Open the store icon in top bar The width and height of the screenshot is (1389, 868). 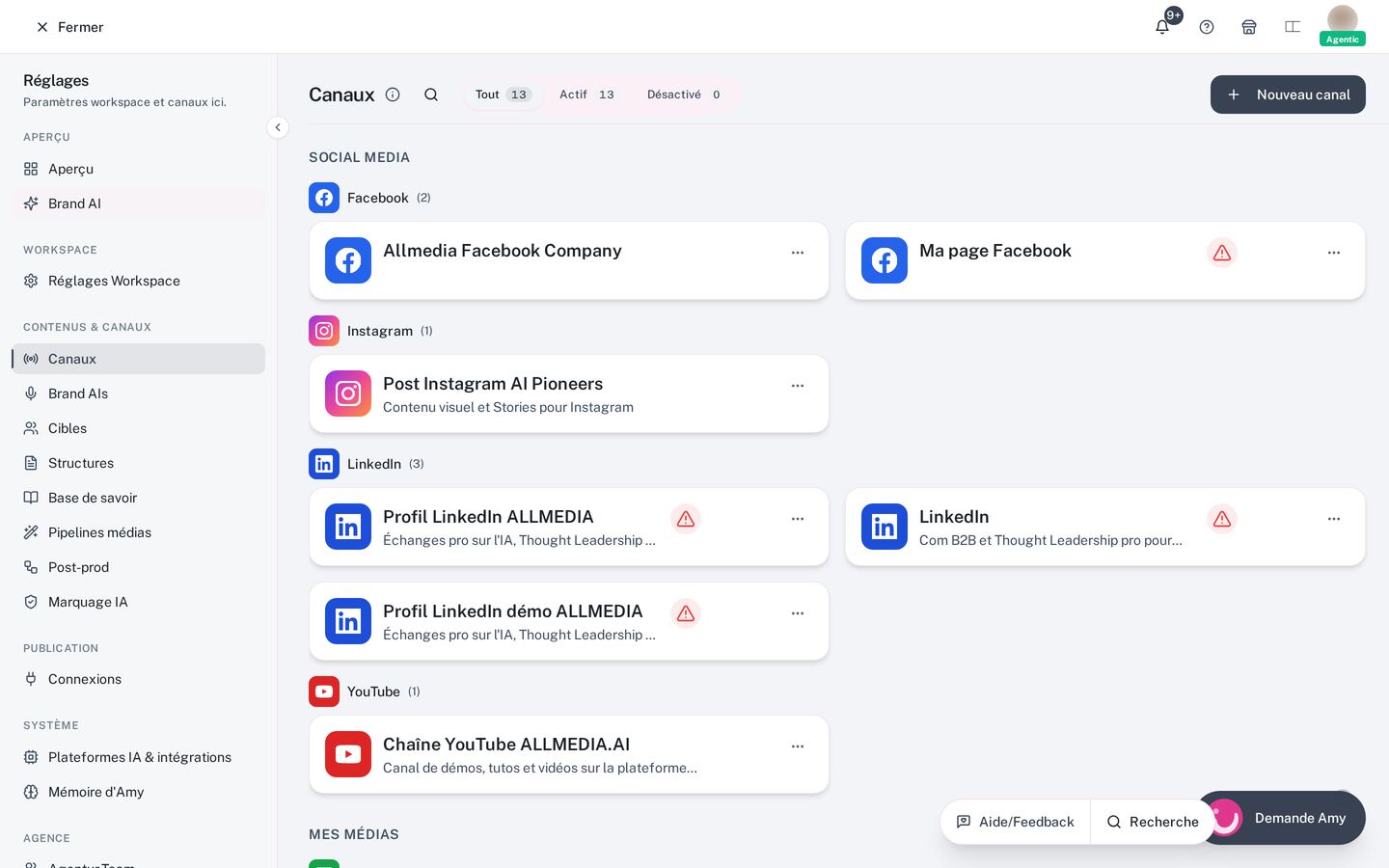click(1249, 27)
